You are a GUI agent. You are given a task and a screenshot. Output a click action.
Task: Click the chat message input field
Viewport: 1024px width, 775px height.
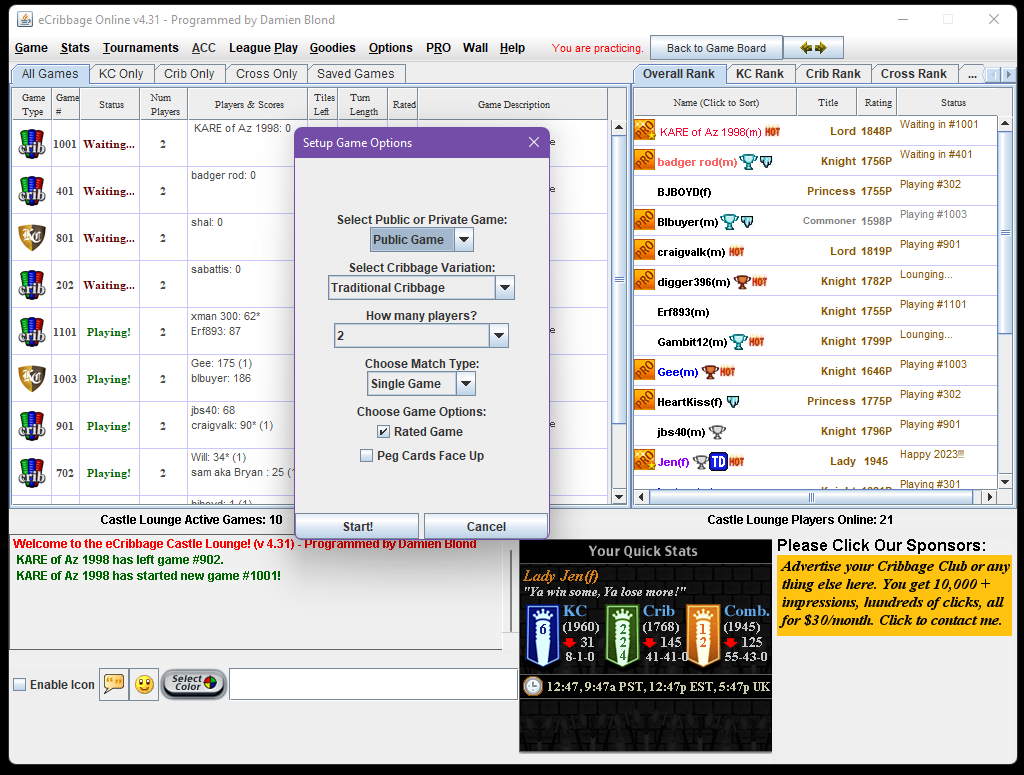[x=372, y=684]
